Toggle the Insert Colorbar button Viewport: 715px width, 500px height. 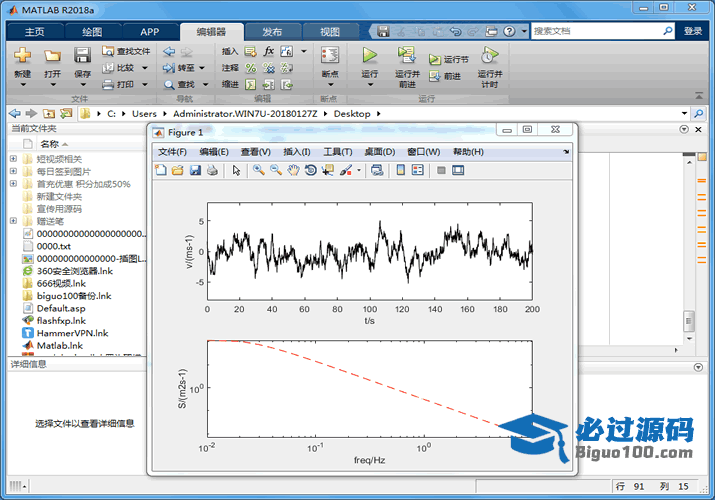[400, 170]
